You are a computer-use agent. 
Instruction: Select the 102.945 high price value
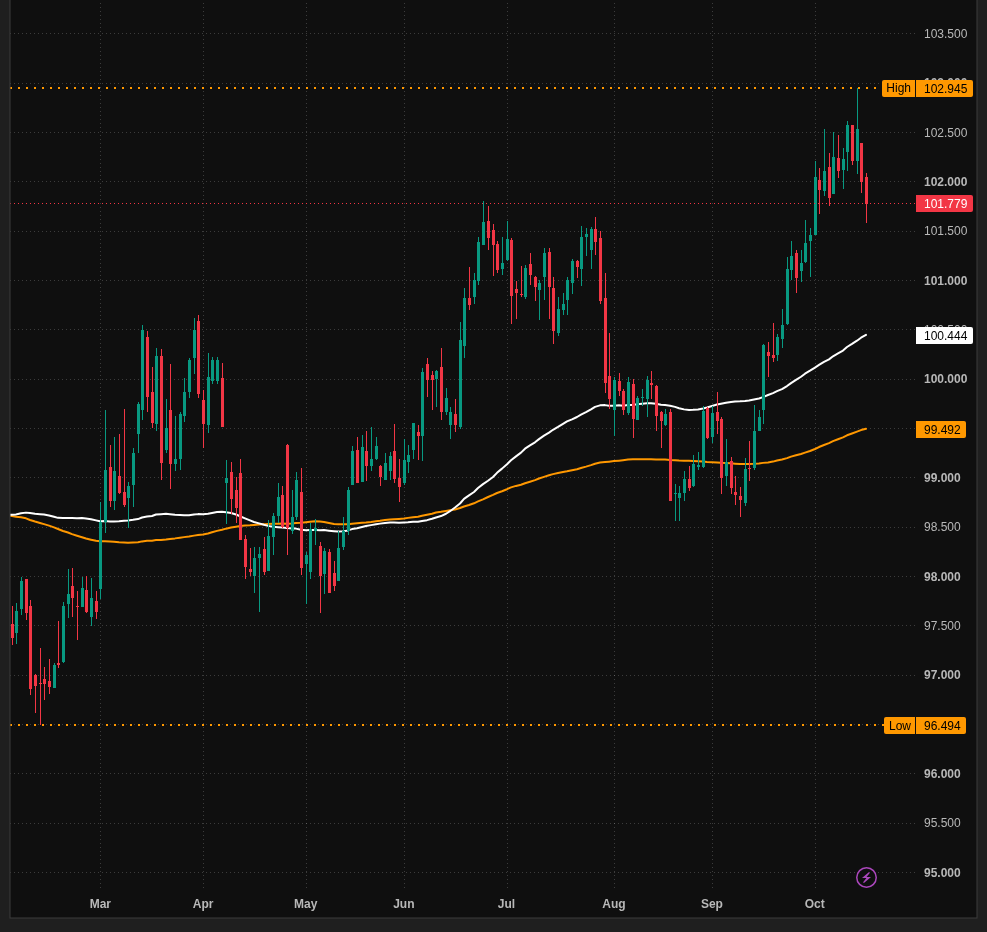[x=944, y=88]
